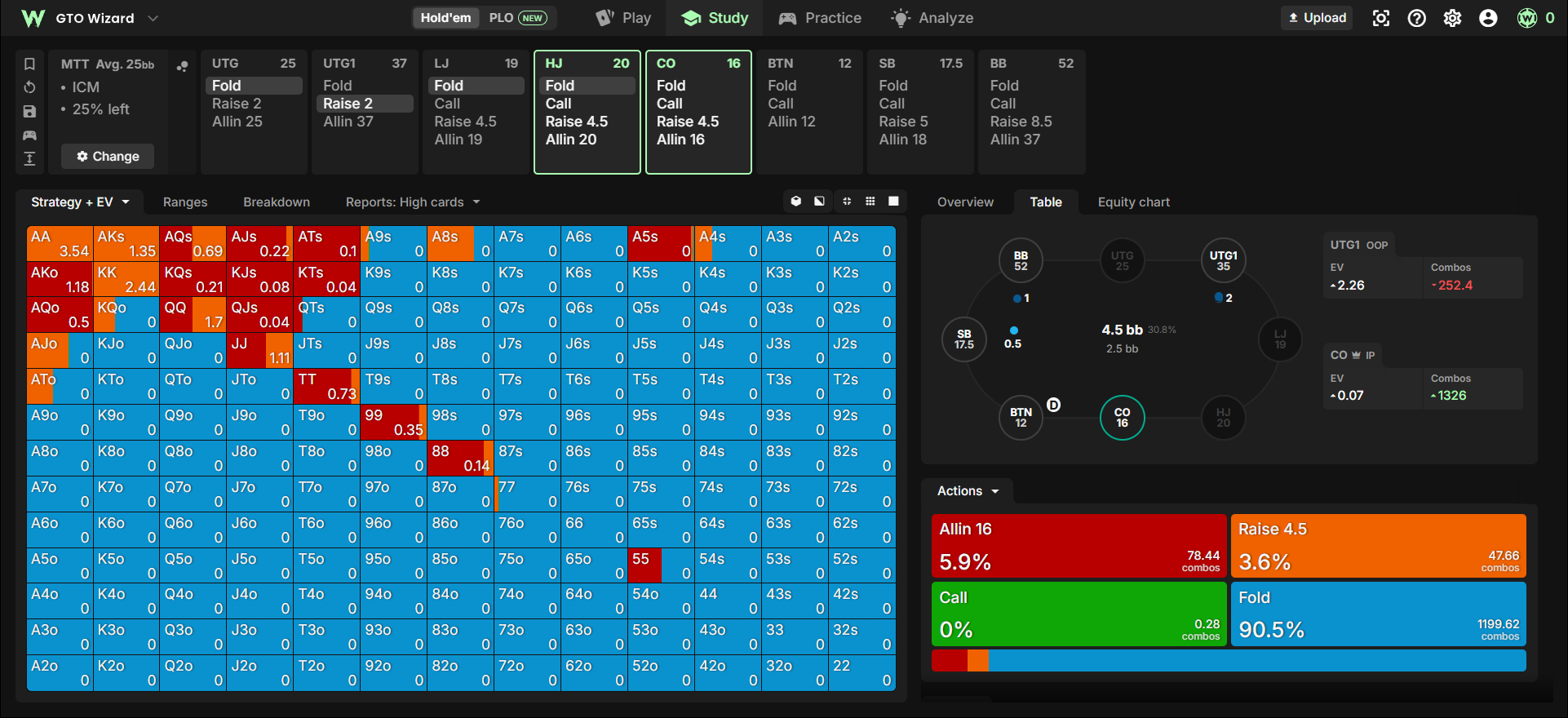Open the Actions dropdown menu
1568x718 pixels.
(x=968, y=491)
